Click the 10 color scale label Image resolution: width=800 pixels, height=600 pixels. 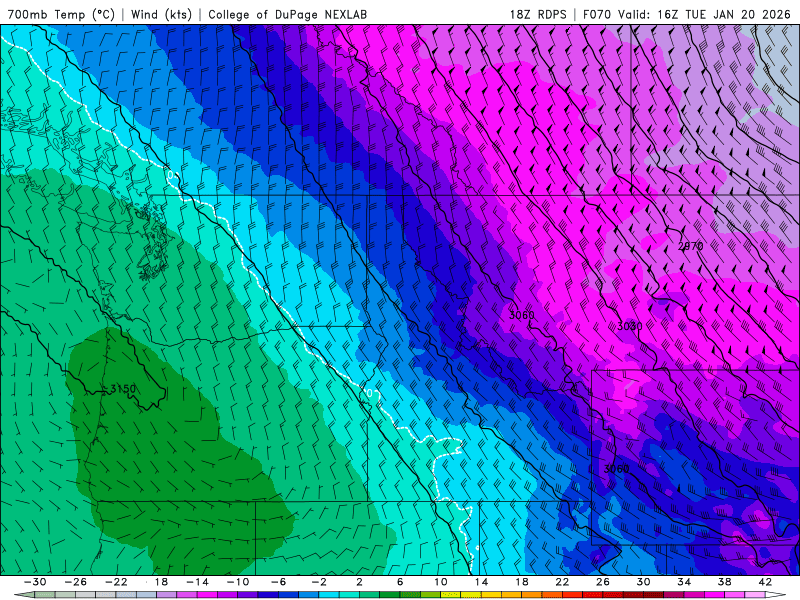[441, 582]
